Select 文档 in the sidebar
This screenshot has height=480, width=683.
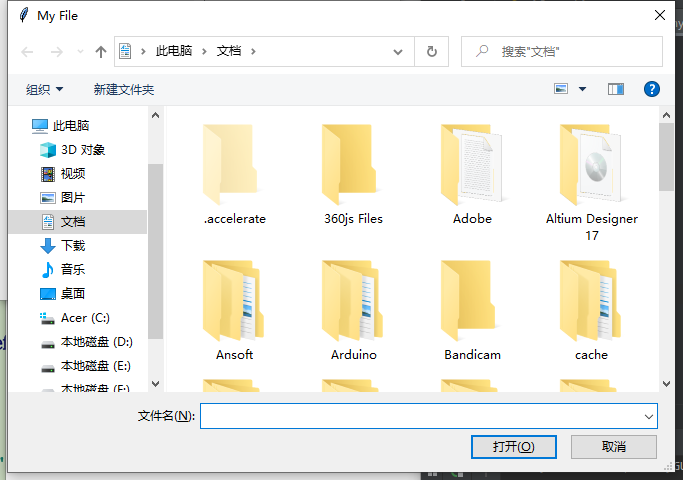78,222
